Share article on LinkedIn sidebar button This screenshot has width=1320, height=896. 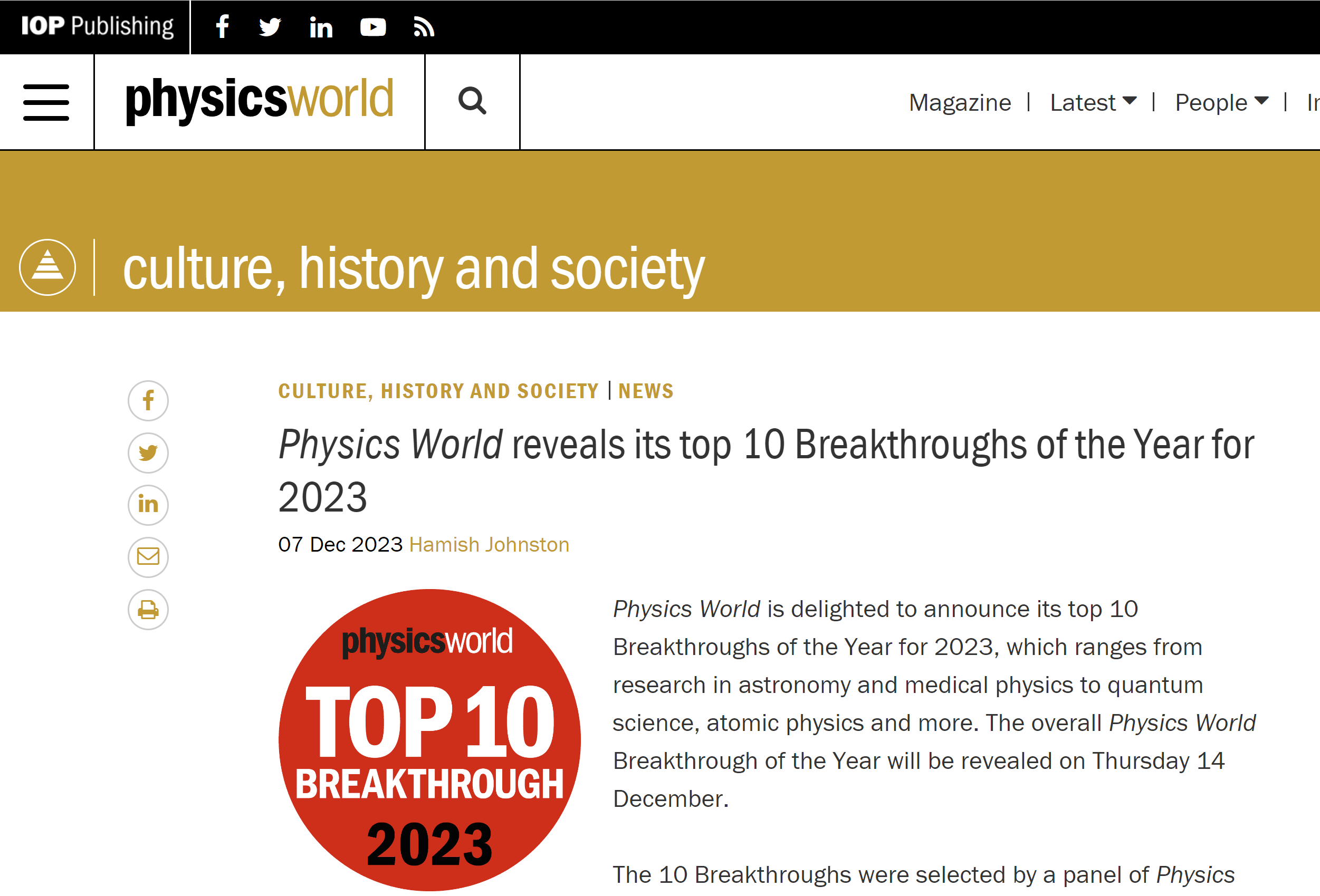[x=148, y=505]
